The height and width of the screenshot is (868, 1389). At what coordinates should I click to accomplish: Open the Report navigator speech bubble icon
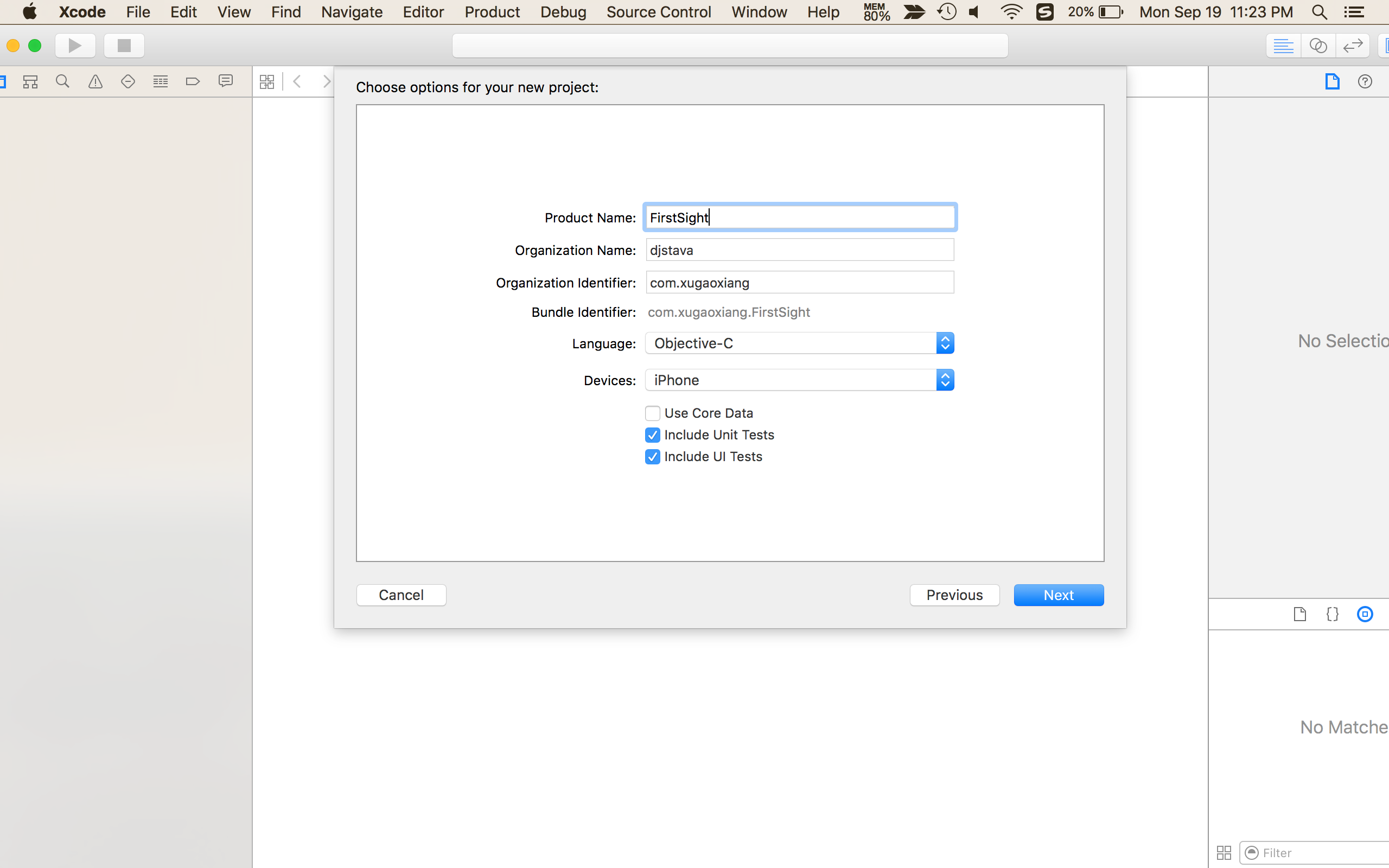point(226,81)
